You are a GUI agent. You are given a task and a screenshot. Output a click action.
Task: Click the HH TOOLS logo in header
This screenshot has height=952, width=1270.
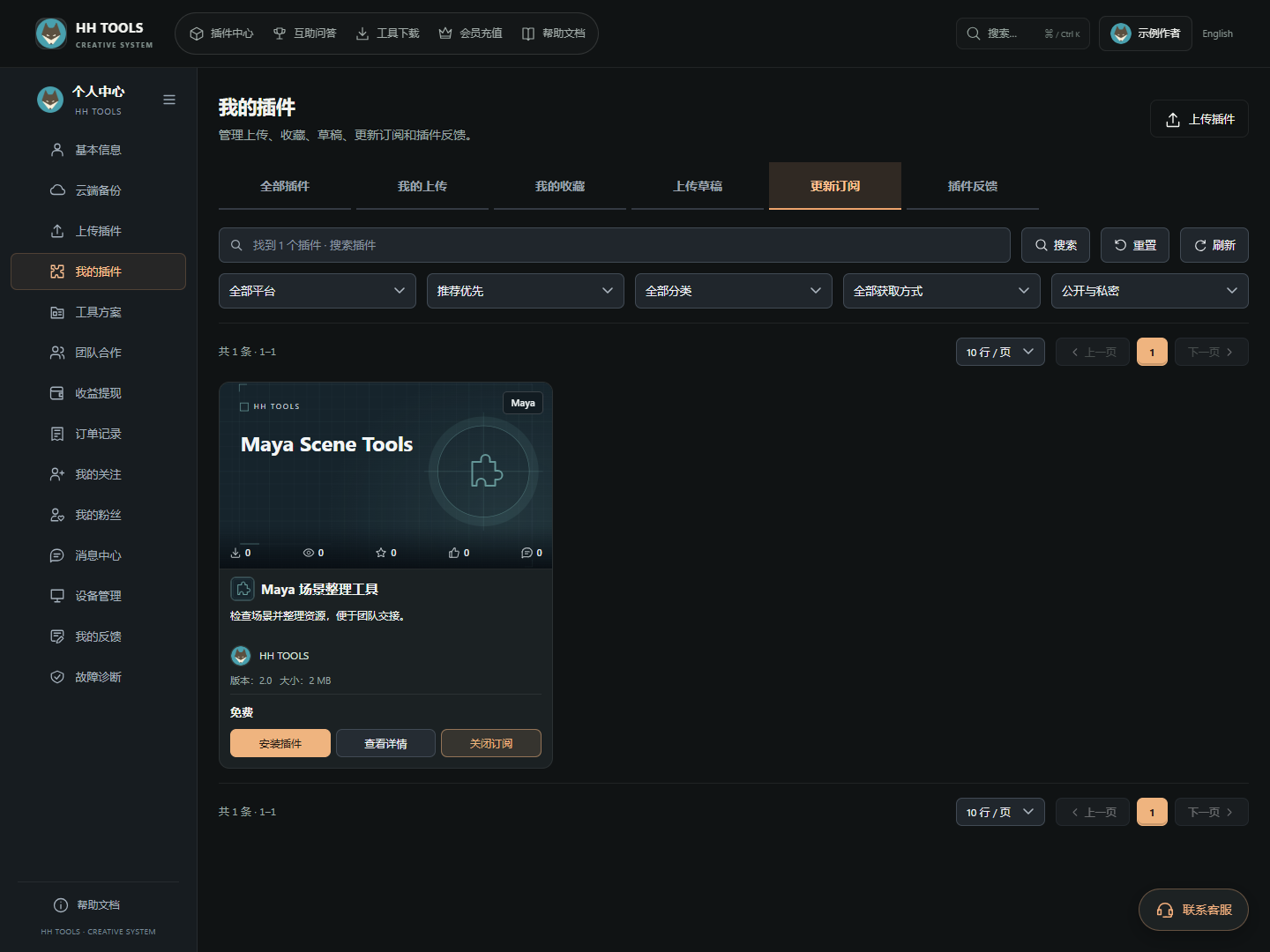(94, 33)
